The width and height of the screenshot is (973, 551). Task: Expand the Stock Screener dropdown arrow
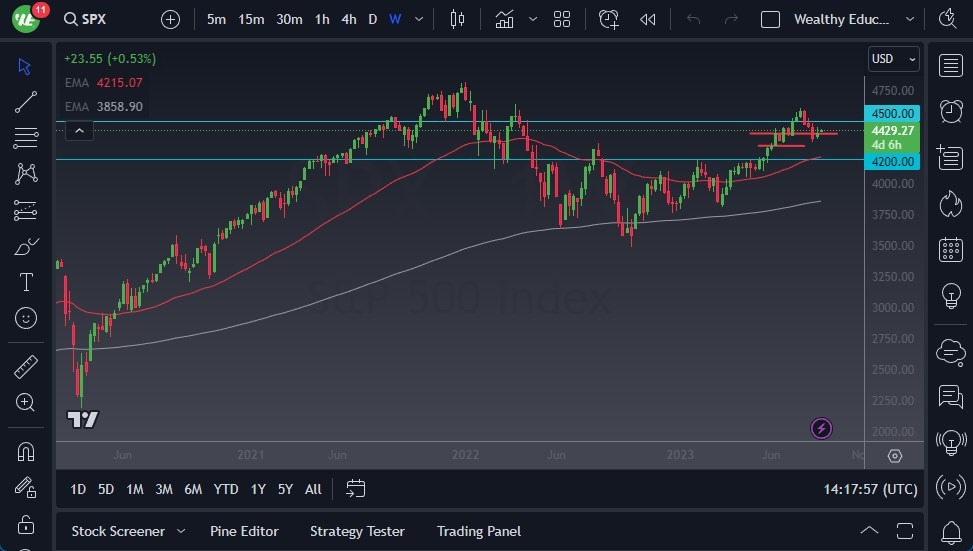181,531
